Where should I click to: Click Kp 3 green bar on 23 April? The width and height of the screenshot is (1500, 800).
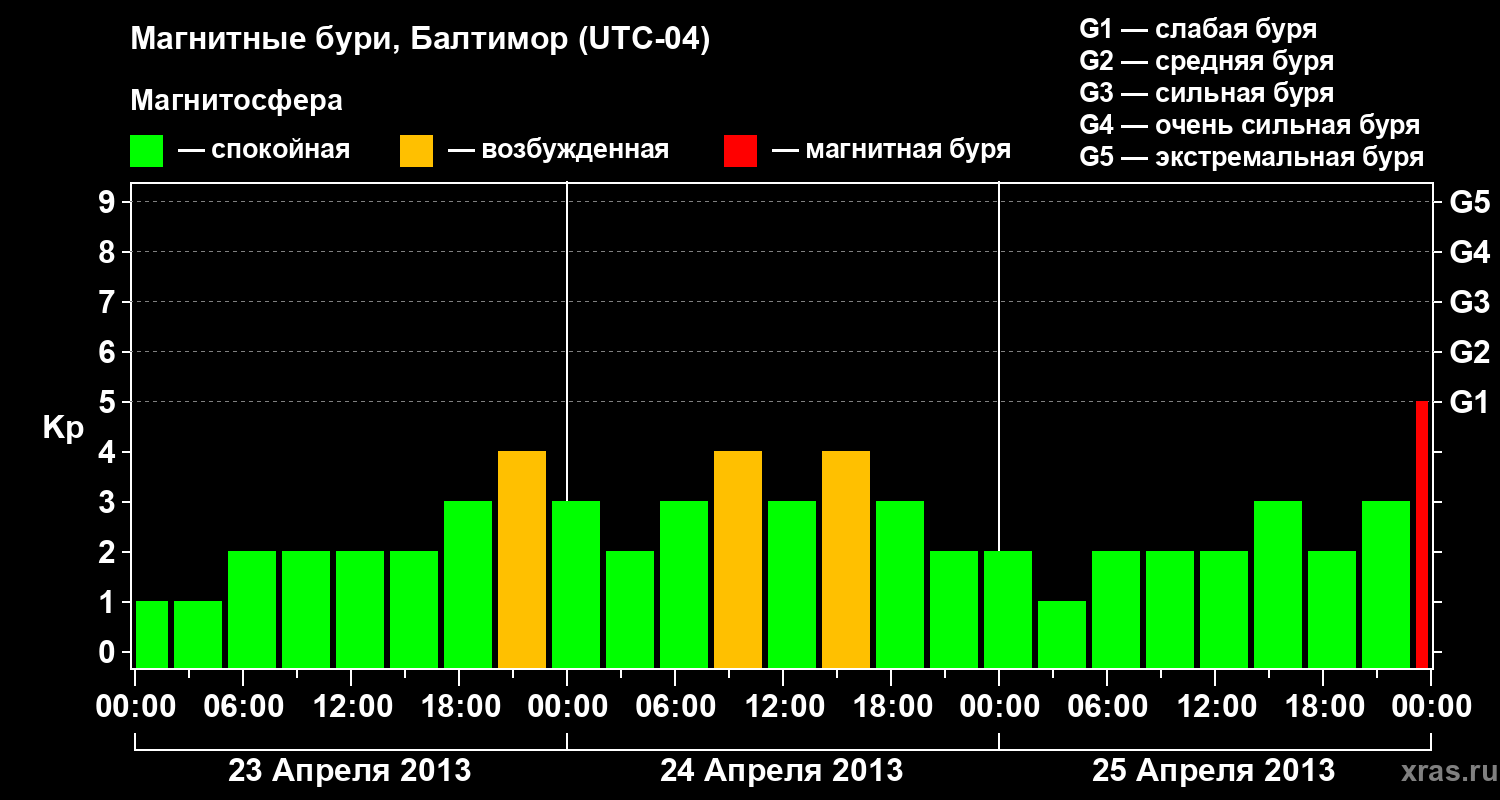coord(468,584)
